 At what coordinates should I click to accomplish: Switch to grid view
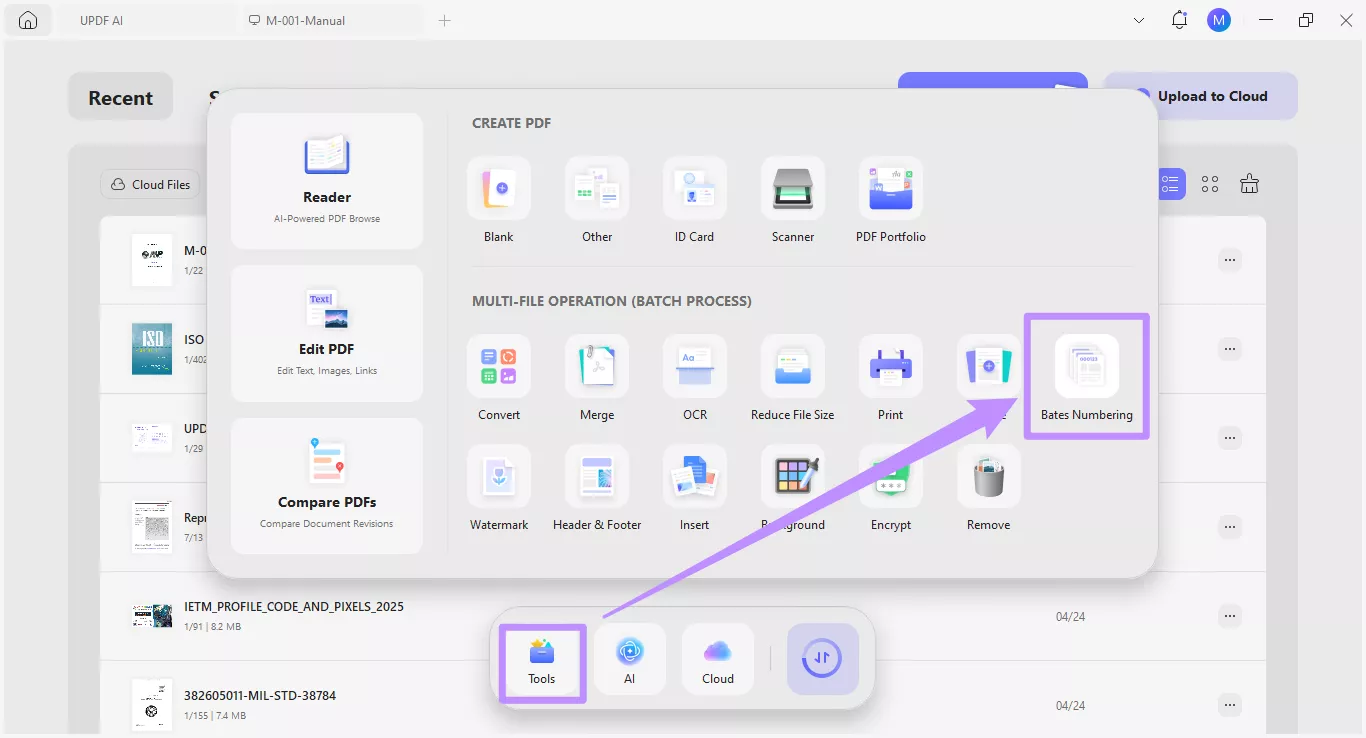click(1210, 184)
